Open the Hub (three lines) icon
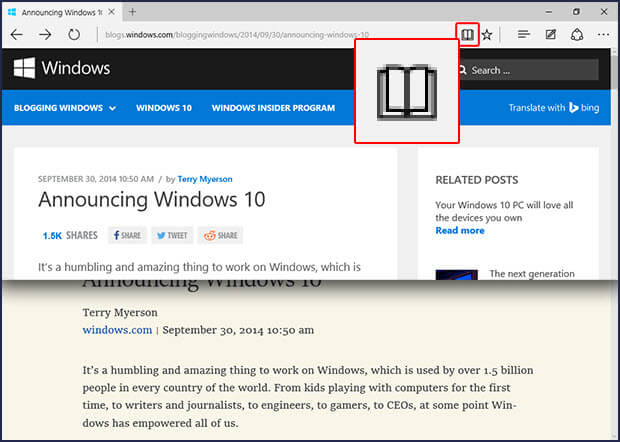Image resolution: width=620 pixels, height=442 pixels. coord(524,35)
